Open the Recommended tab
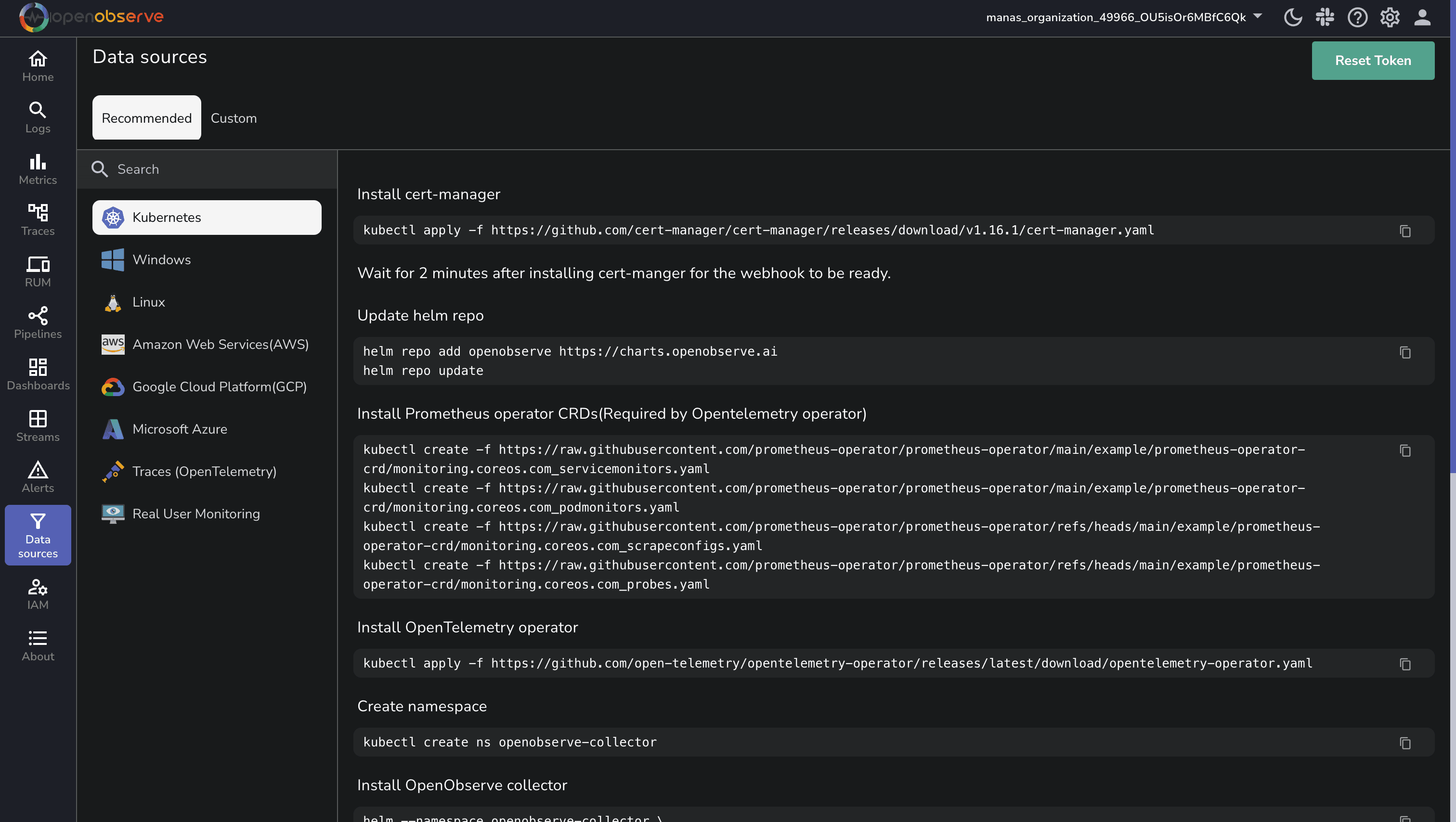 click(x=146, y=117)
